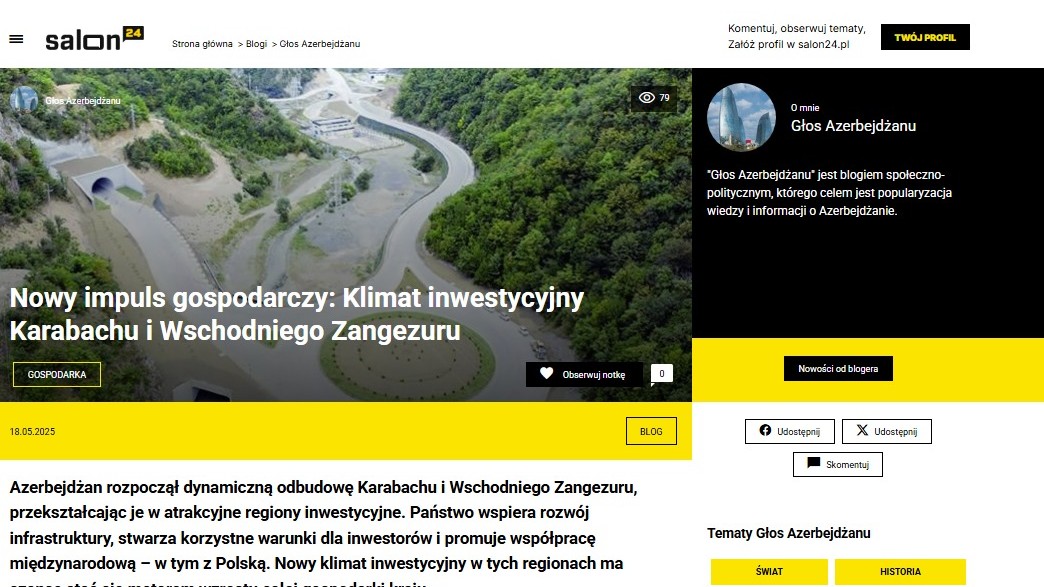Image resolution: width=1044 pixels, height=587 pixels.
Task: Click the BLOG label button
Action: tap(651, 431)
